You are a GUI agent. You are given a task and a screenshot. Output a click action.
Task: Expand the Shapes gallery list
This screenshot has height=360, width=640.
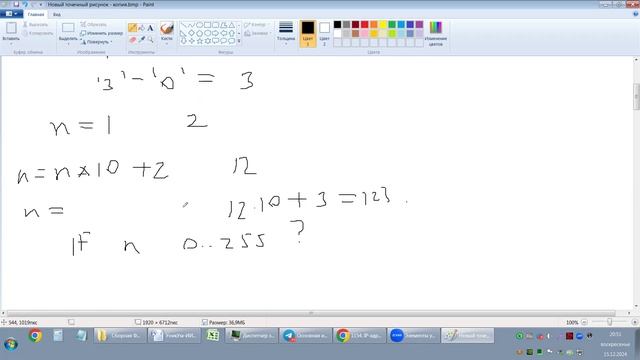point(239,41)
